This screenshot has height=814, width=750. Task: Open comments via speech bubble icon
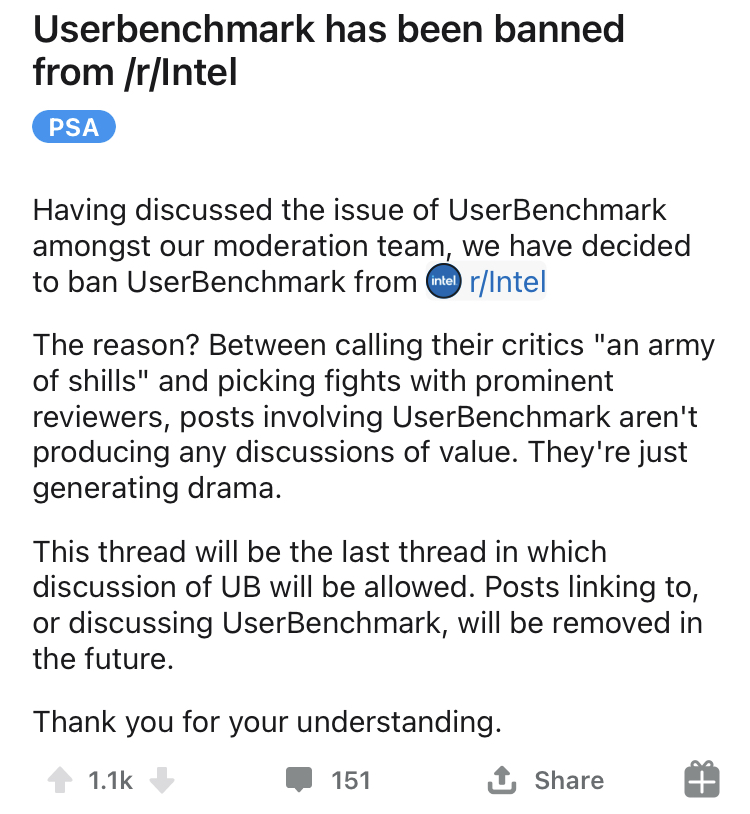coord(298,780)
